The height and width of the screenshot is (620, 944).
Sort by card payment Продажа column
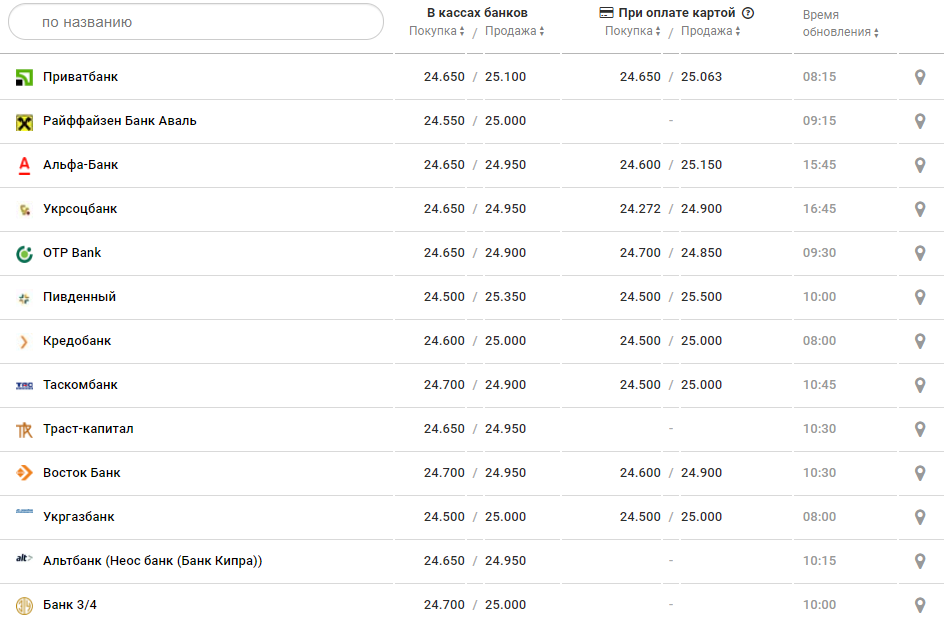tap(710, 31)
